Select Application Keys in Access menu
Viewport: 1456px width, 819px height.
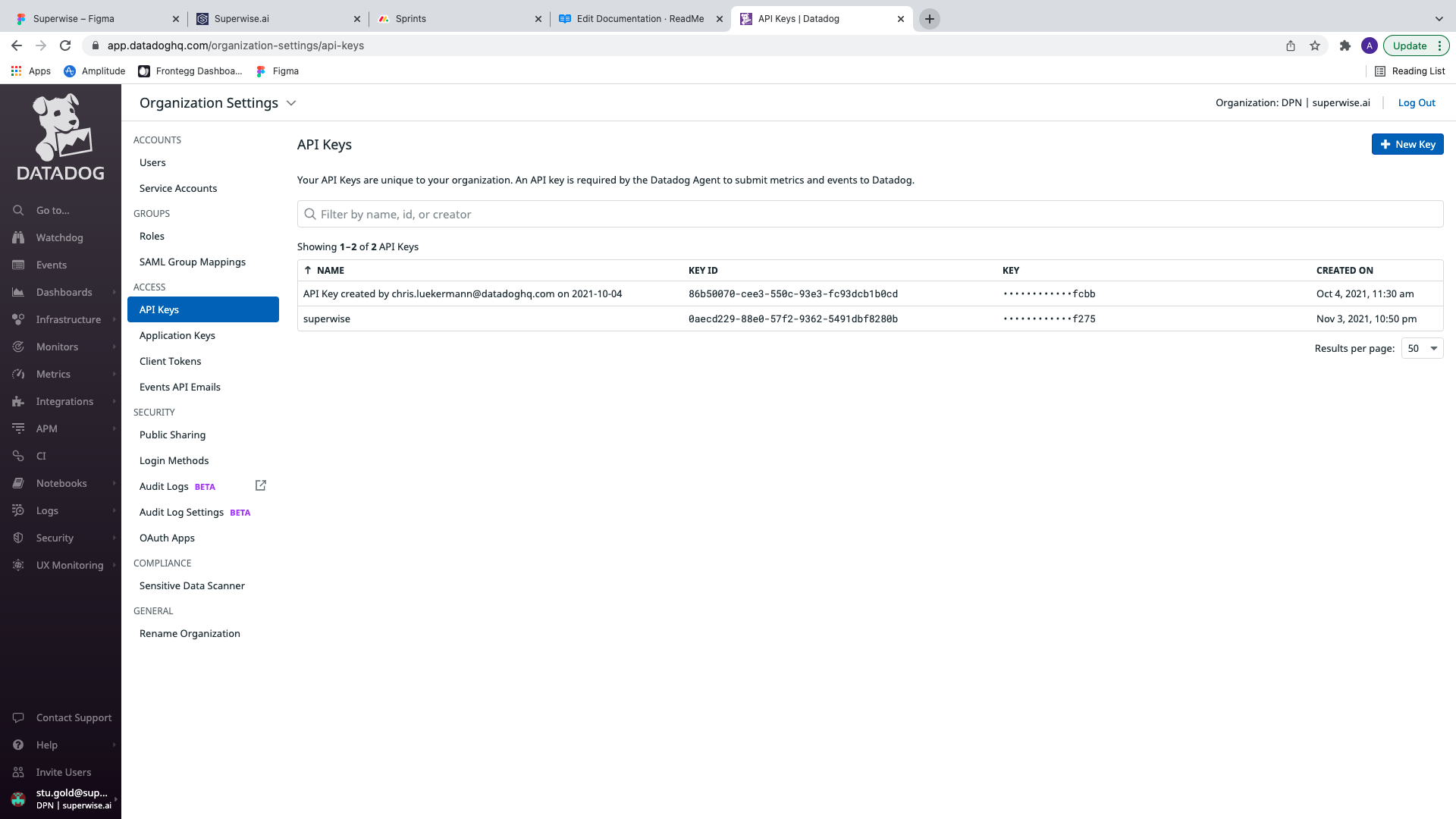tap(177, 335)
